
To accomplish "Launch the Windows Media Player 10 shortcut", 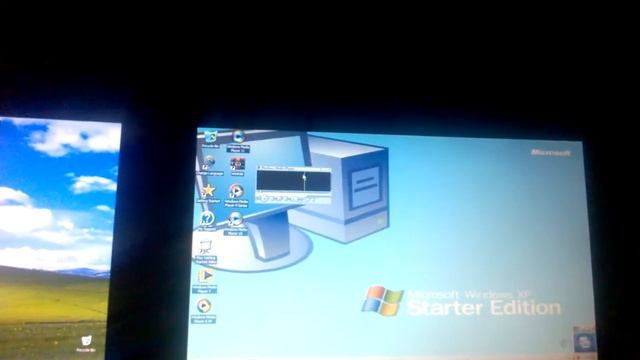I will (236, 223).
